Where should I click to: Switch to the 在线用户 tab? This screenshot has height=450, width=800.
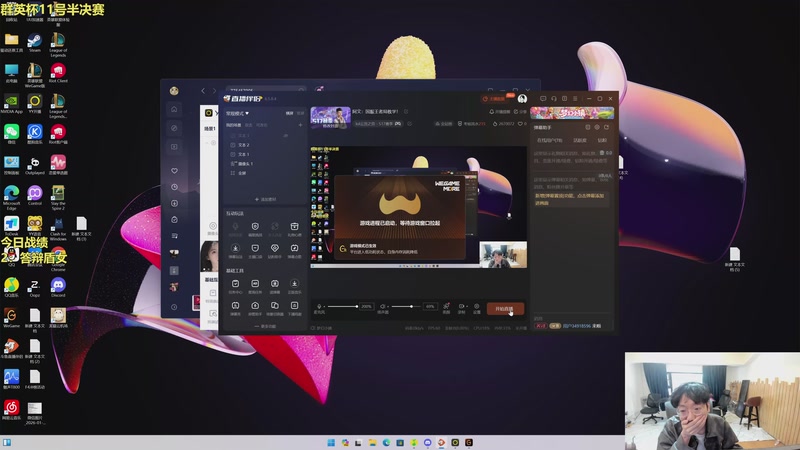point(549,140)
